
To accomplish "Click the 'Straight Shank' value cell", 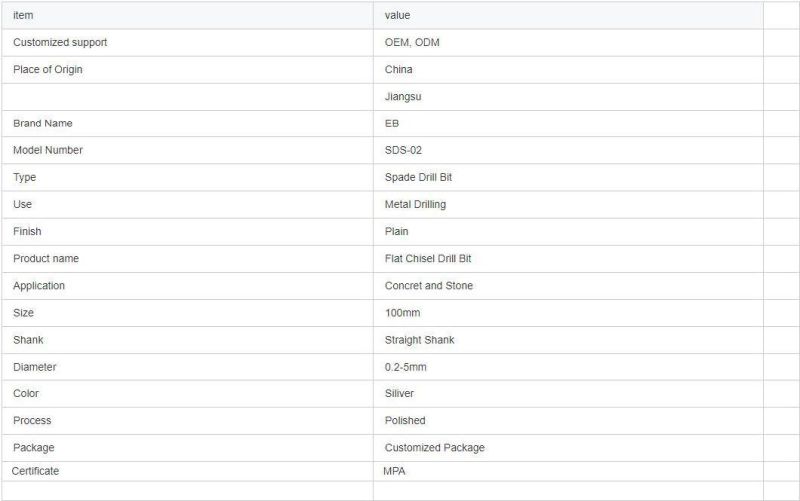I will (420, 339).
